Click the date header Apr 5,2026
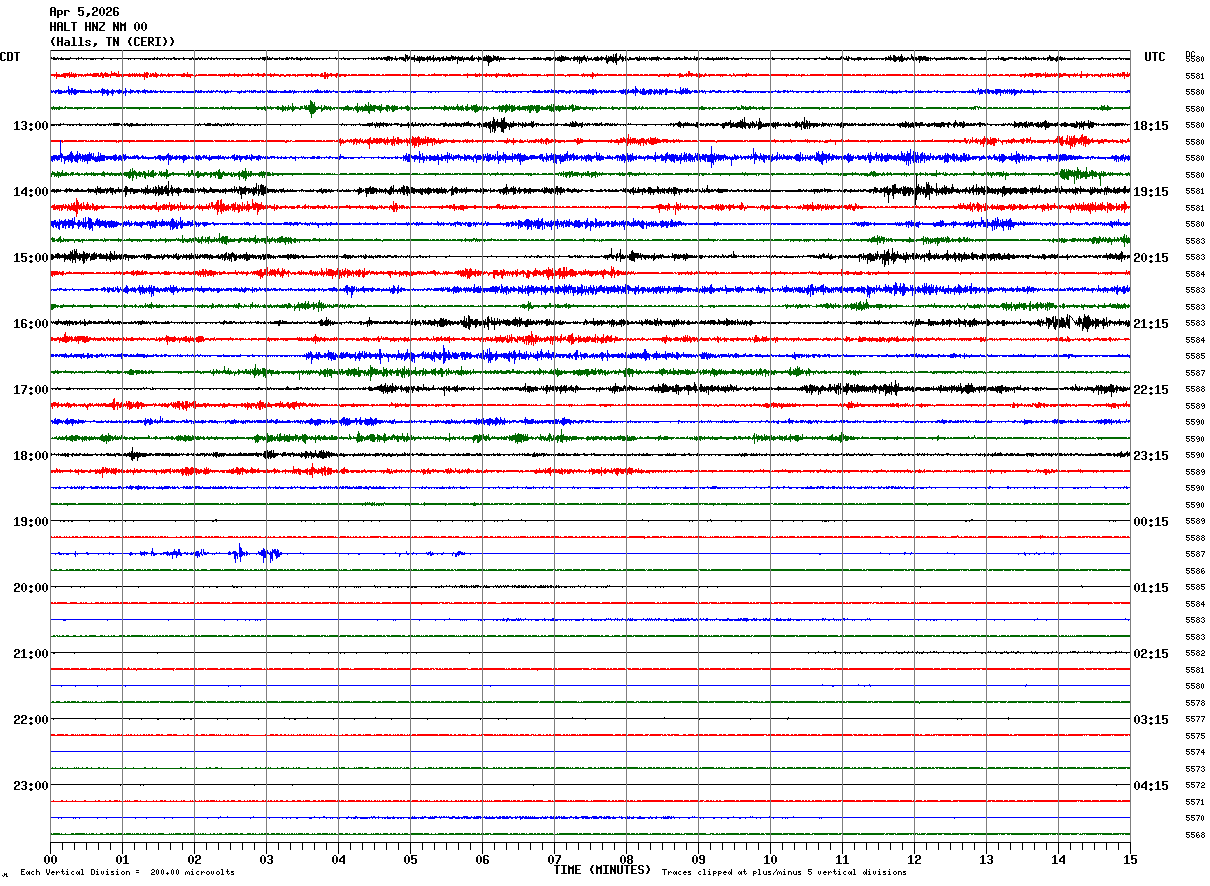The width and height of the screenshot is (1210, 886). [84, 12]
